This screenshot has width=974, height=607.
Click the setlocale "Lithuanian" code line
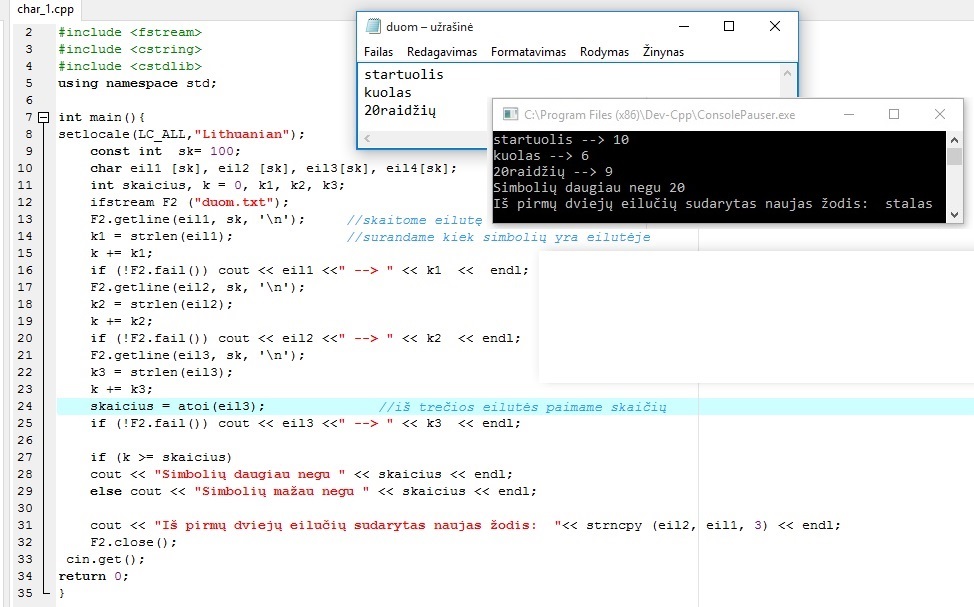[x=181, y=134]
